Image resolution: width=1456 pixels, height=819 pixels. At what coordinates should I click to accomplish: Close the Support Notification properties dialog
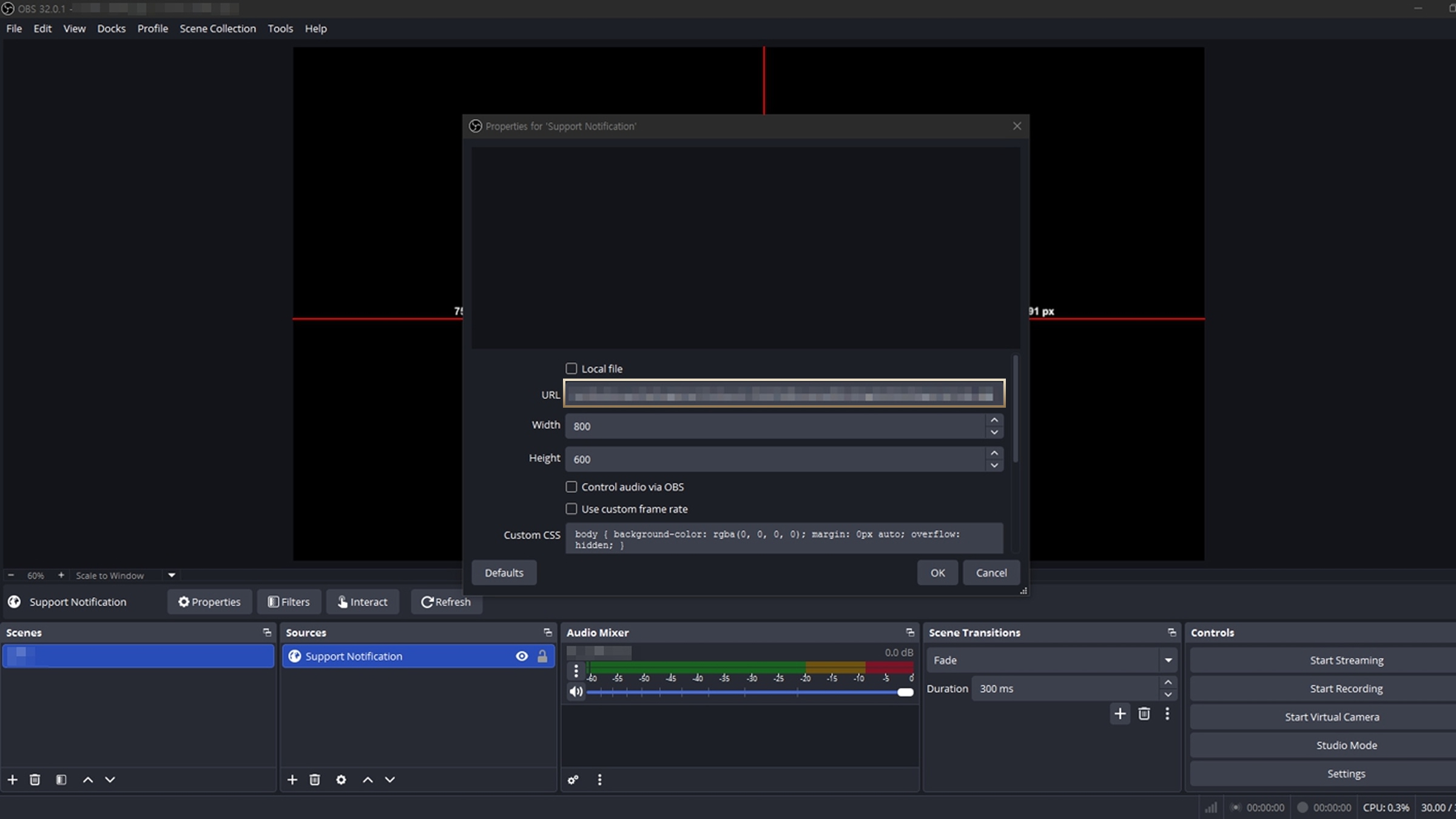pyautogui.click(x=1017, y=126)
